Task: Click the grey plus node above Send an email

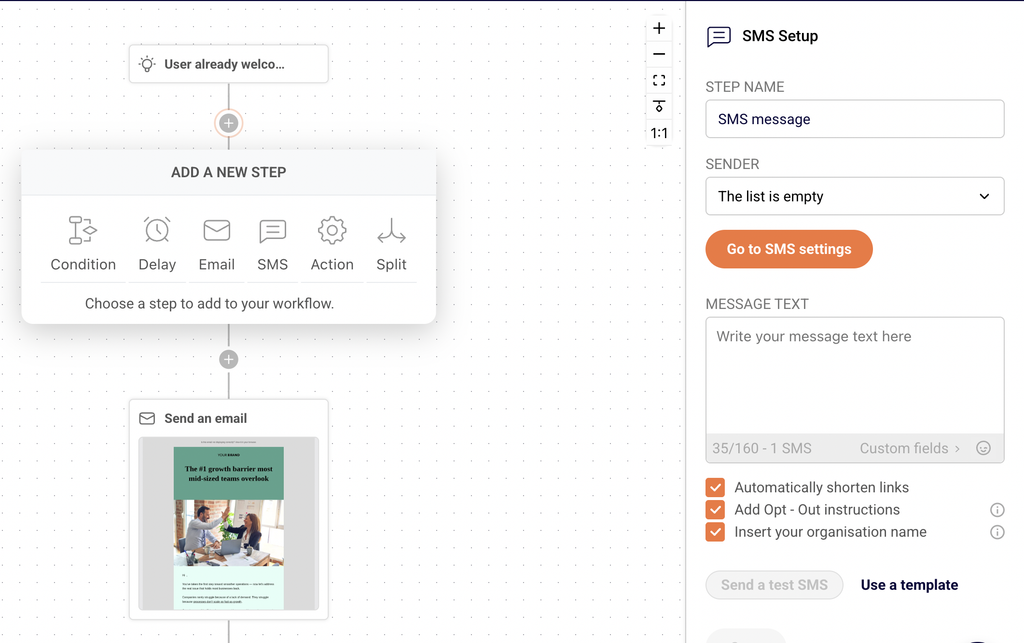Action: point(229,359)
